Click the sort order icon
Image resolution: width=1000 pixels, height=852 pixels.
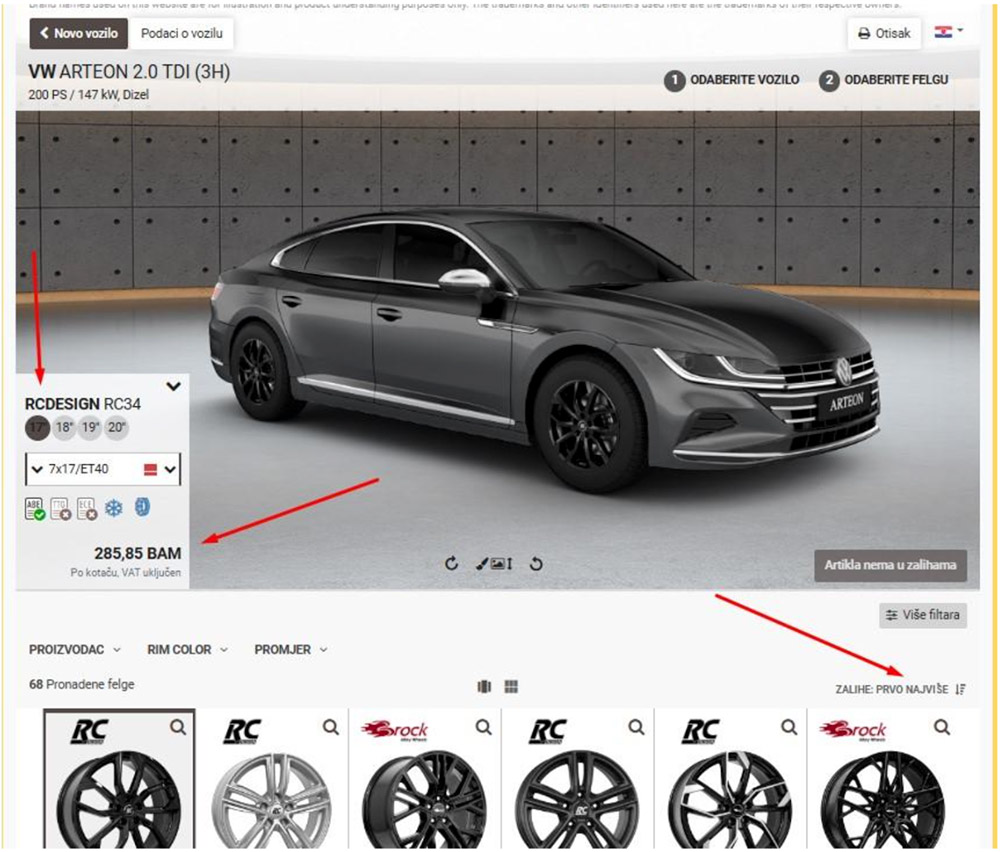[x=960, y=689]
